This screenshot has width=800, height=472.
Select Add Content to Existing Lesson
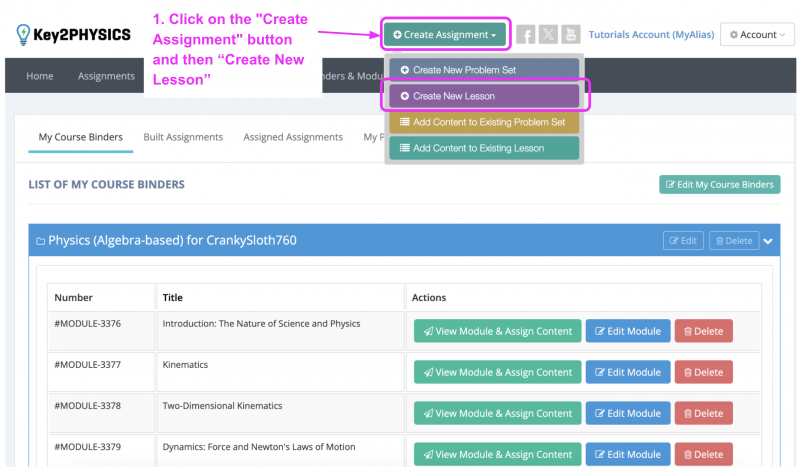tap(484, 148)
